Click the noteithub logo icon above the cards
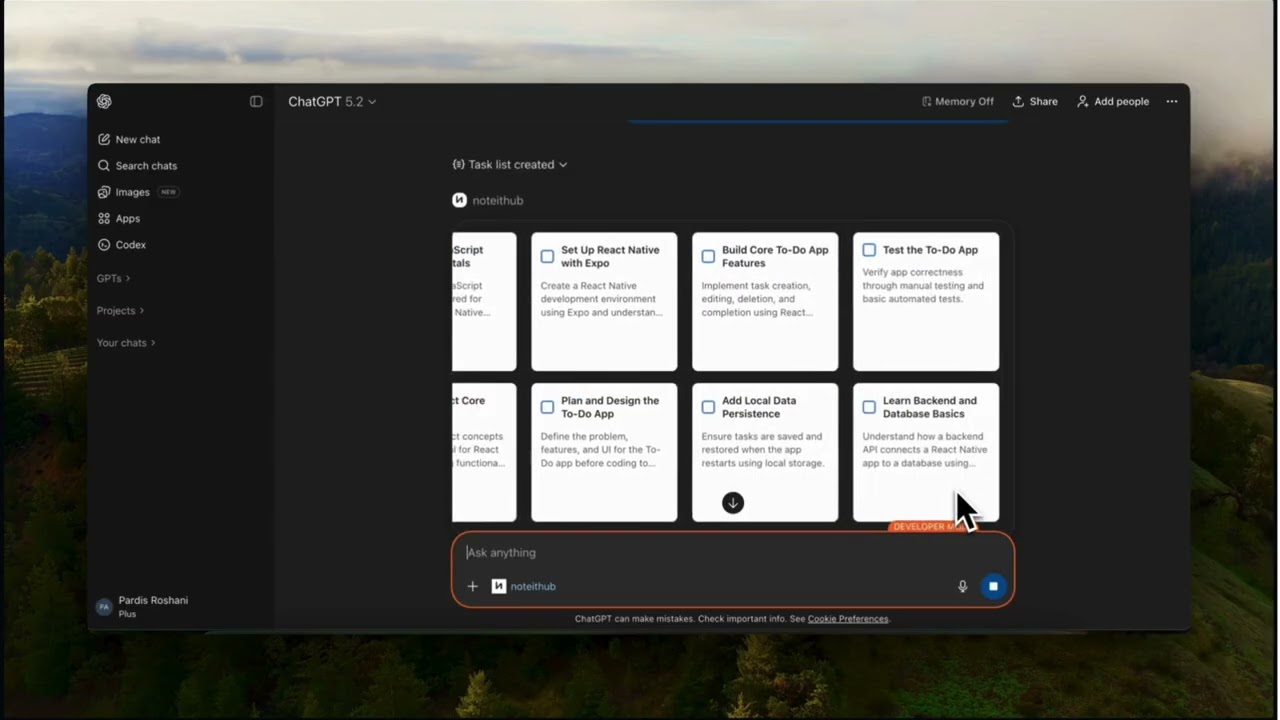The height and width of the screenshot is (720, 1280). (x=459, y=200)
